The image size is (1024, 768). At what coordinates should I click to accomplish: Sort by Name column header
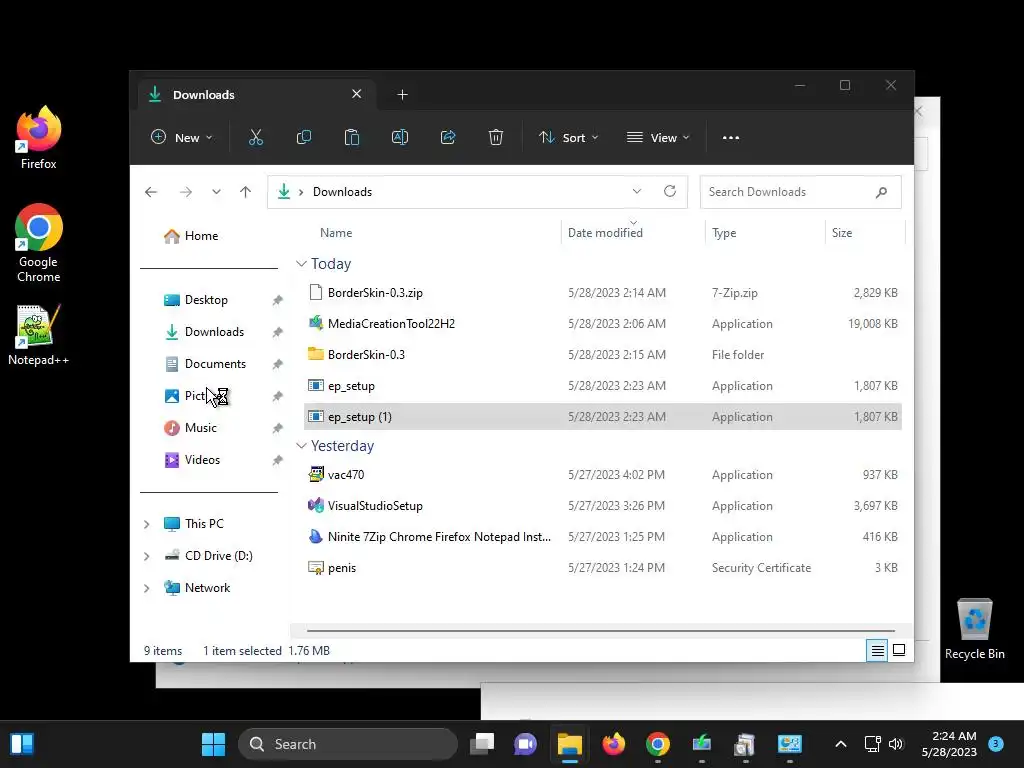tap(336, 233)
